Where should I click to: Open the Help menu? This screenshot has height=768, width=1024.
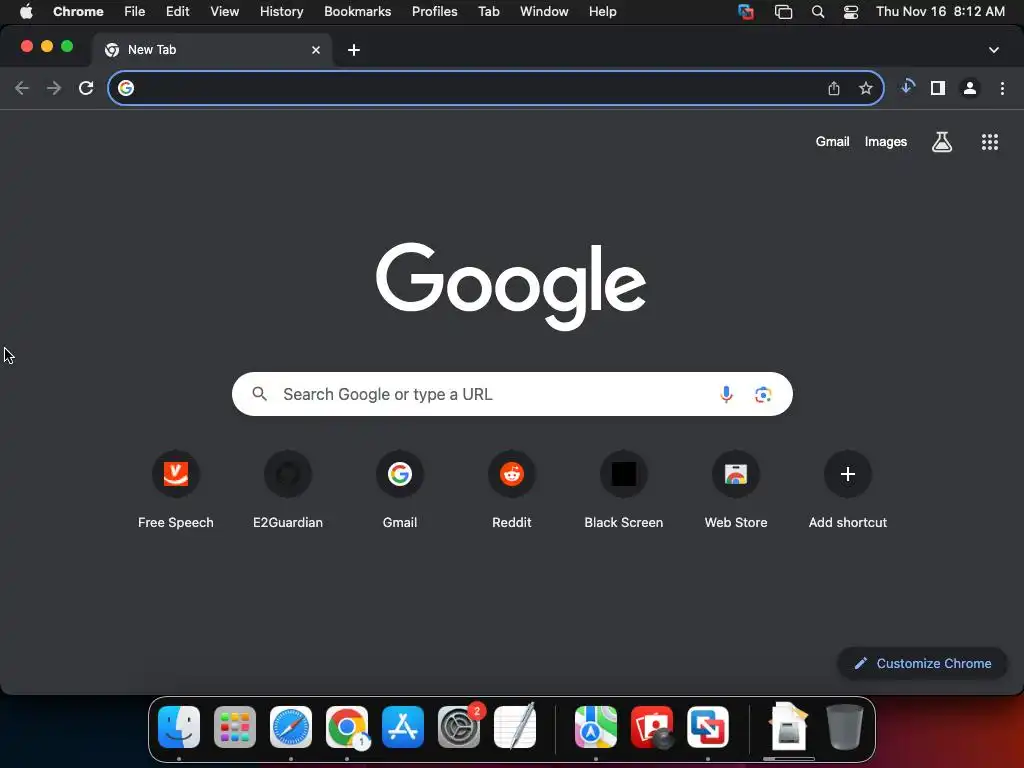(x=602, y=12)
